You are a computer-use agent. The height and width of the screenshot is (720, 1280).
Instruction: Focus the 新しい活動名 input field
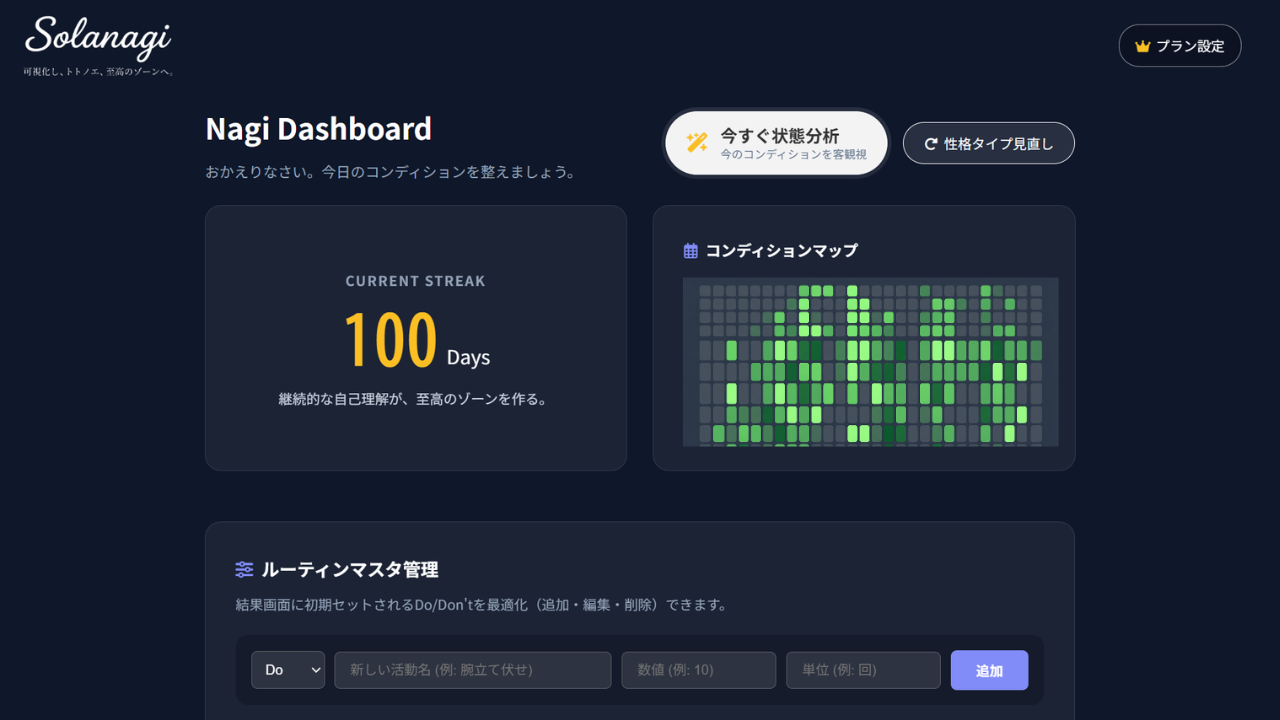tap(473, 670)
